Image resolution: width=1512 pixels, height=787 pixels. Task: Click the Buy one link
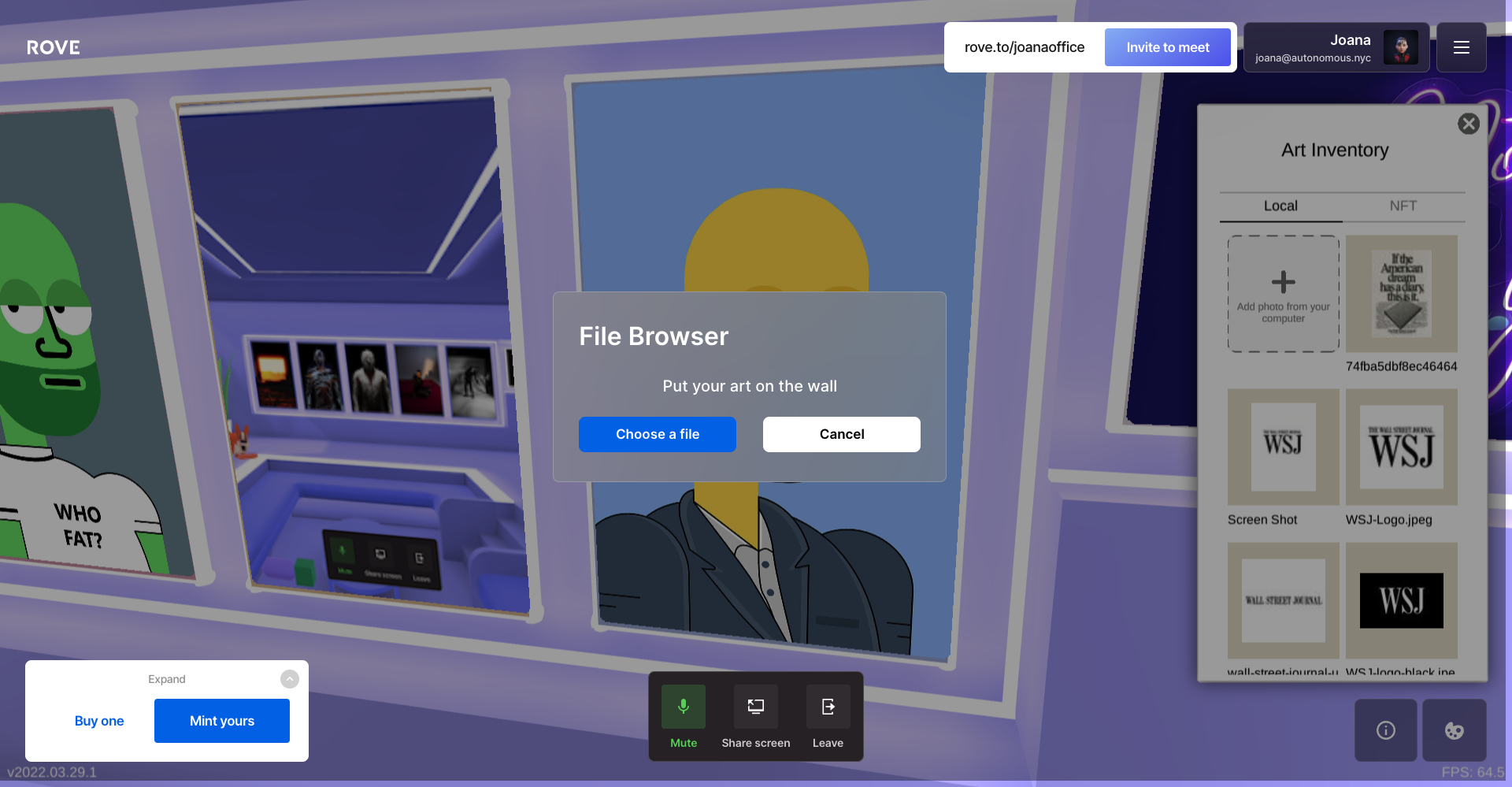click(x=99, y=721)
